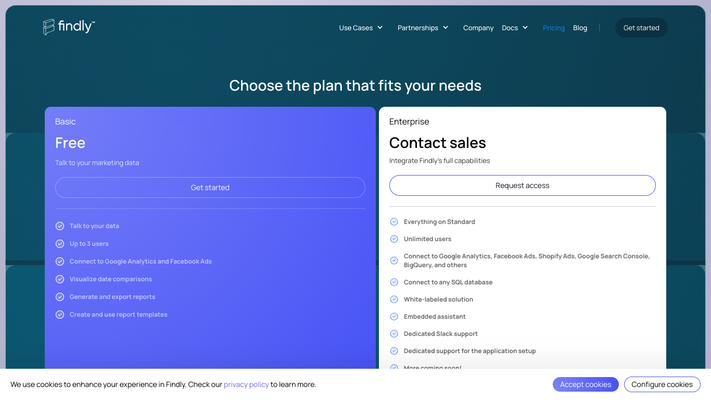This screenshot has width=711, height=400.
Task: Click check icon beside Dedicated support for the application setup
Action: coord(394,351)
